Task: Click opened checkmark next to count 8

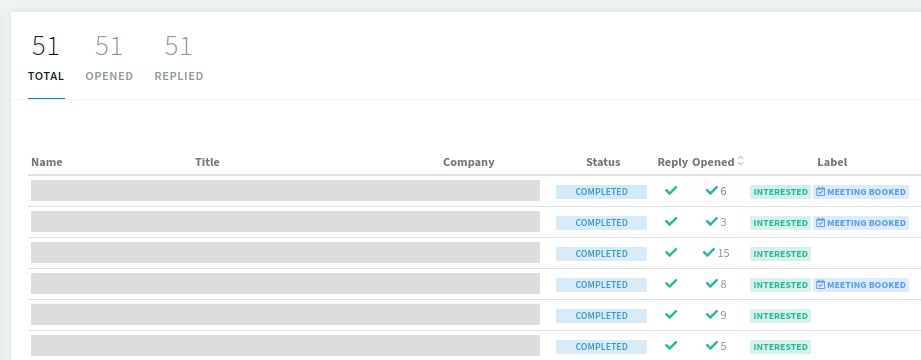Action: [x=712, y=283]
